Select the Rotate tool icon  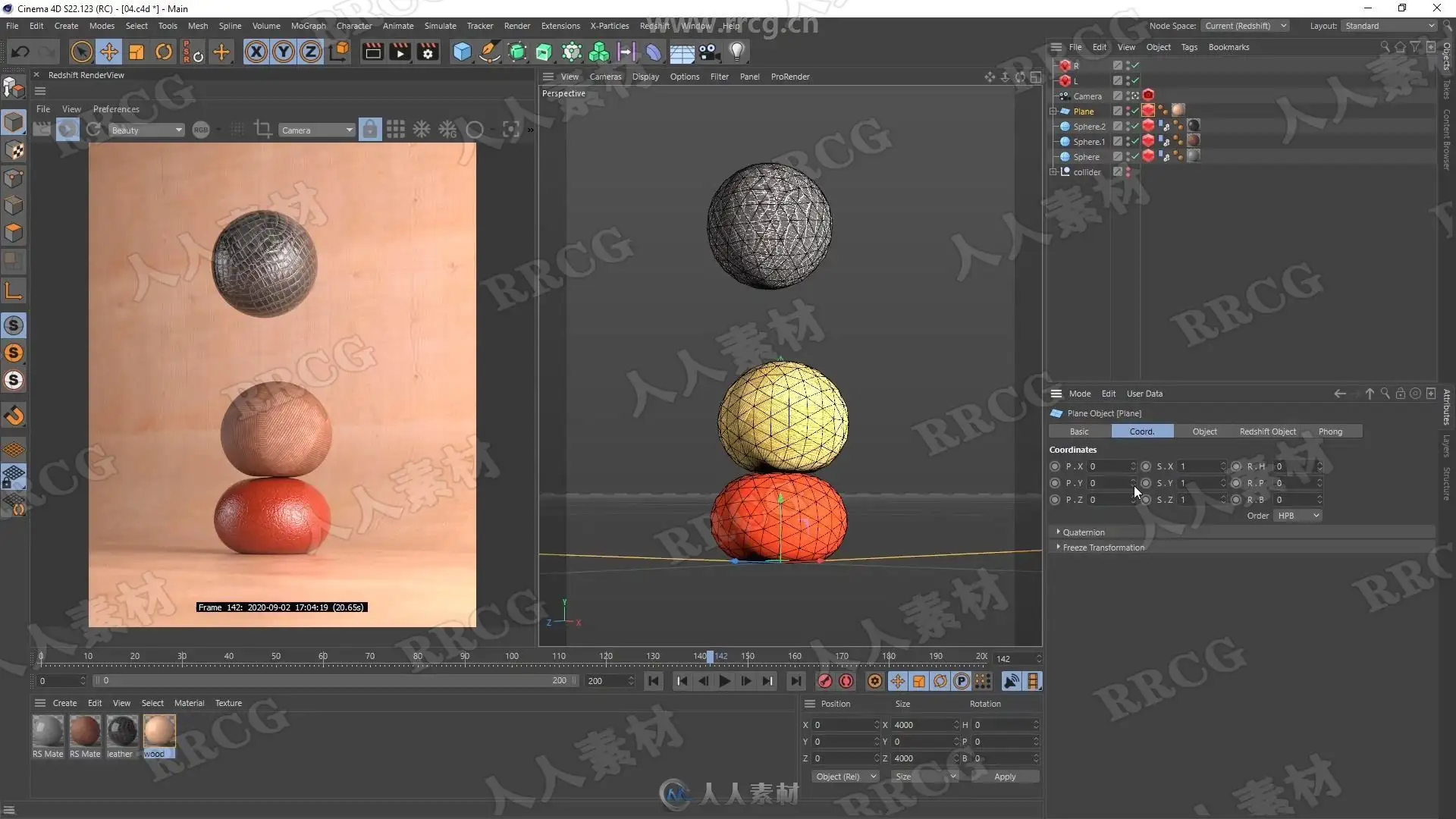pos(164,52)
